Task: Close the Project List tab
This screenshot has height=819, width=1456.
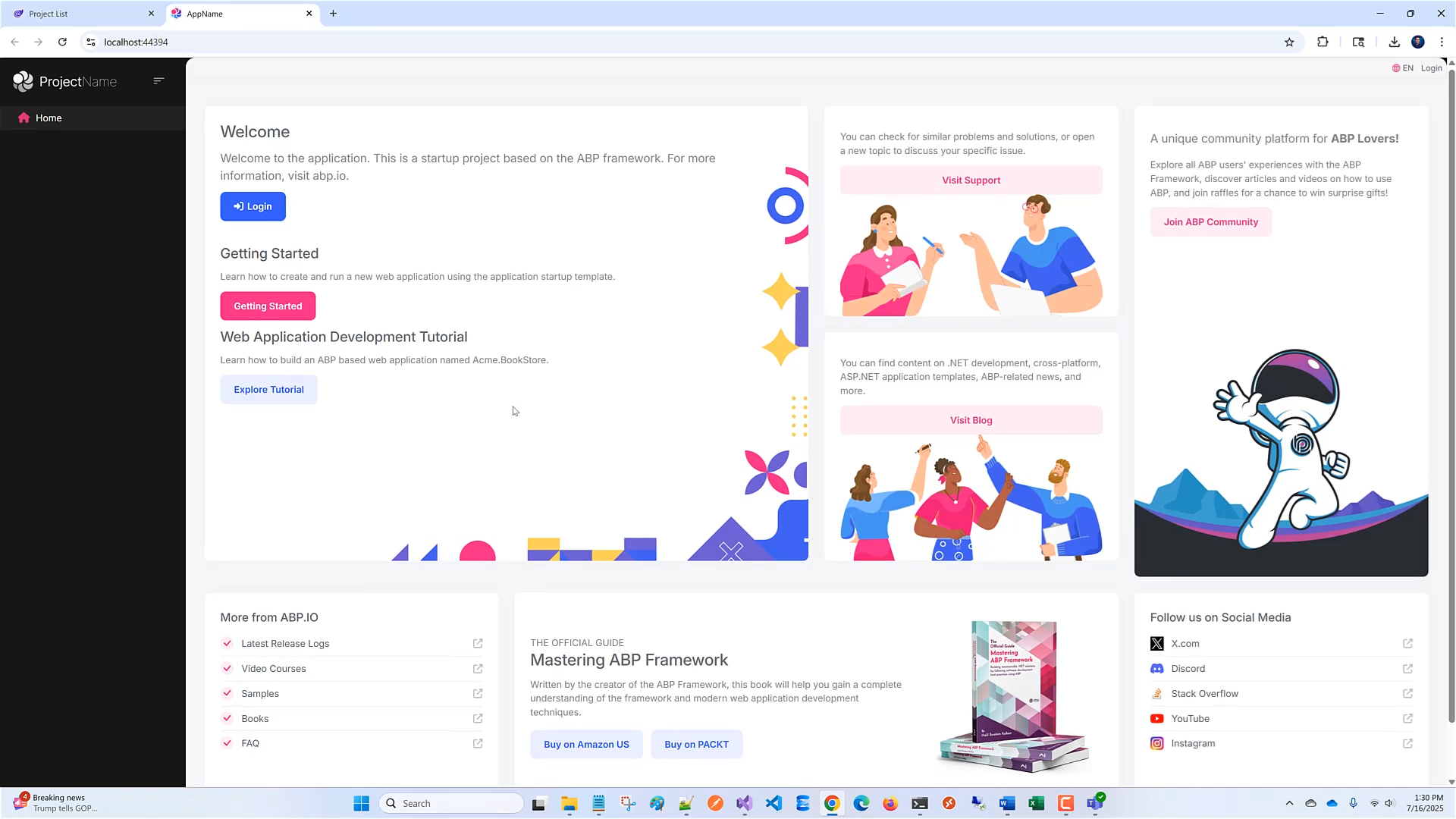Action: pyautogui.click(x=151, y=14)
